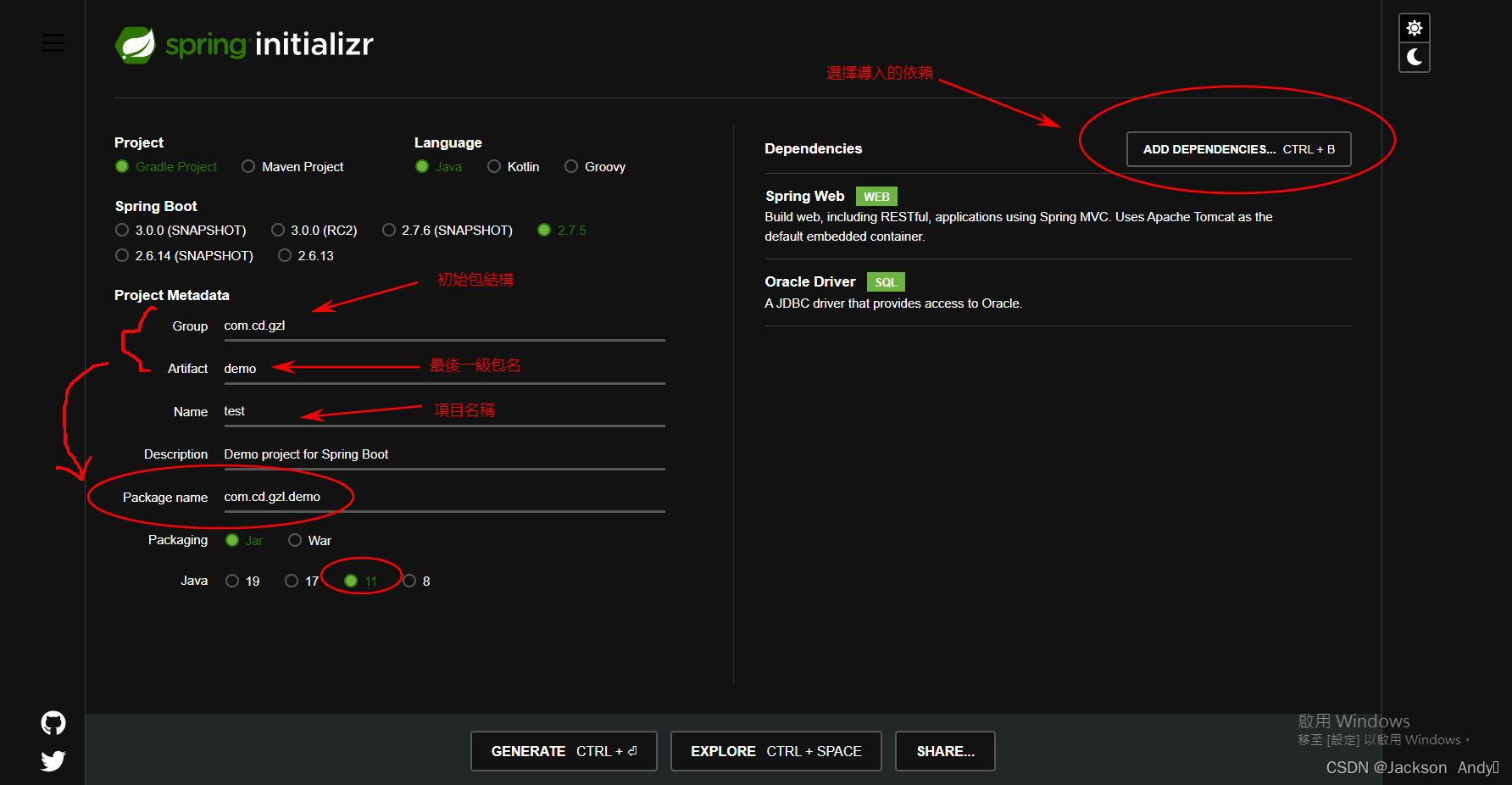Click the Explore button
This screenshot has width=1512, height=785.
click(x=775, y=751)
